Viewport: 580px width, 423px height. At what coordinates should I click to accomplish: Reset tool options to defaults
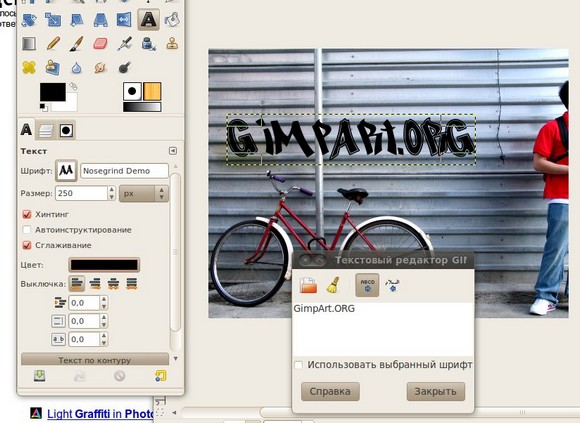(x=161, y=376)
